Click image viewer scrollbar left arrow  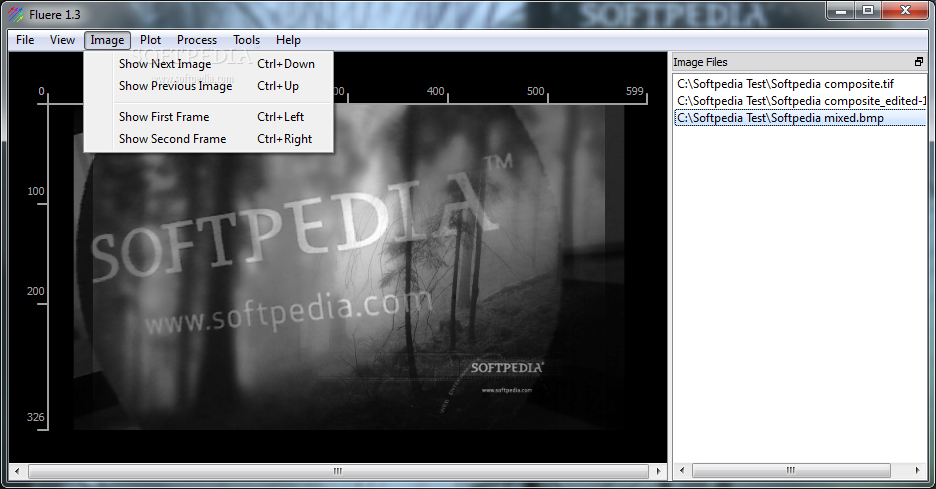(17, 471)
